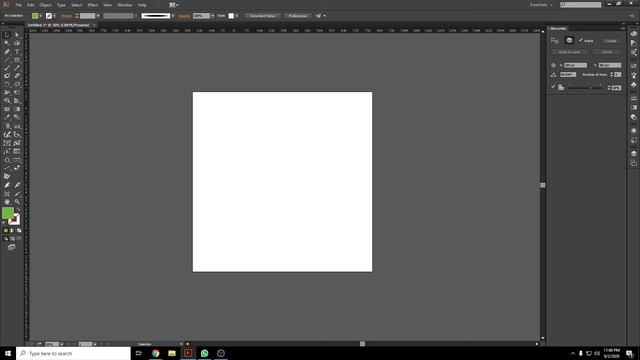Select the Type tool
The image size is (640, 360).
pos(17,51)
